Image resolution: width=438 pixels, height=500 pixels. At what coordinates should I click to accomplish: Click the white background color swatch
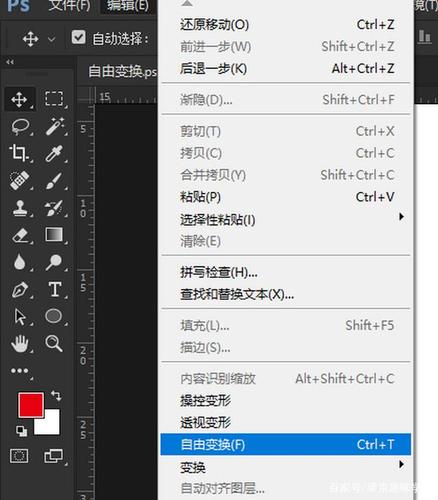51,426
